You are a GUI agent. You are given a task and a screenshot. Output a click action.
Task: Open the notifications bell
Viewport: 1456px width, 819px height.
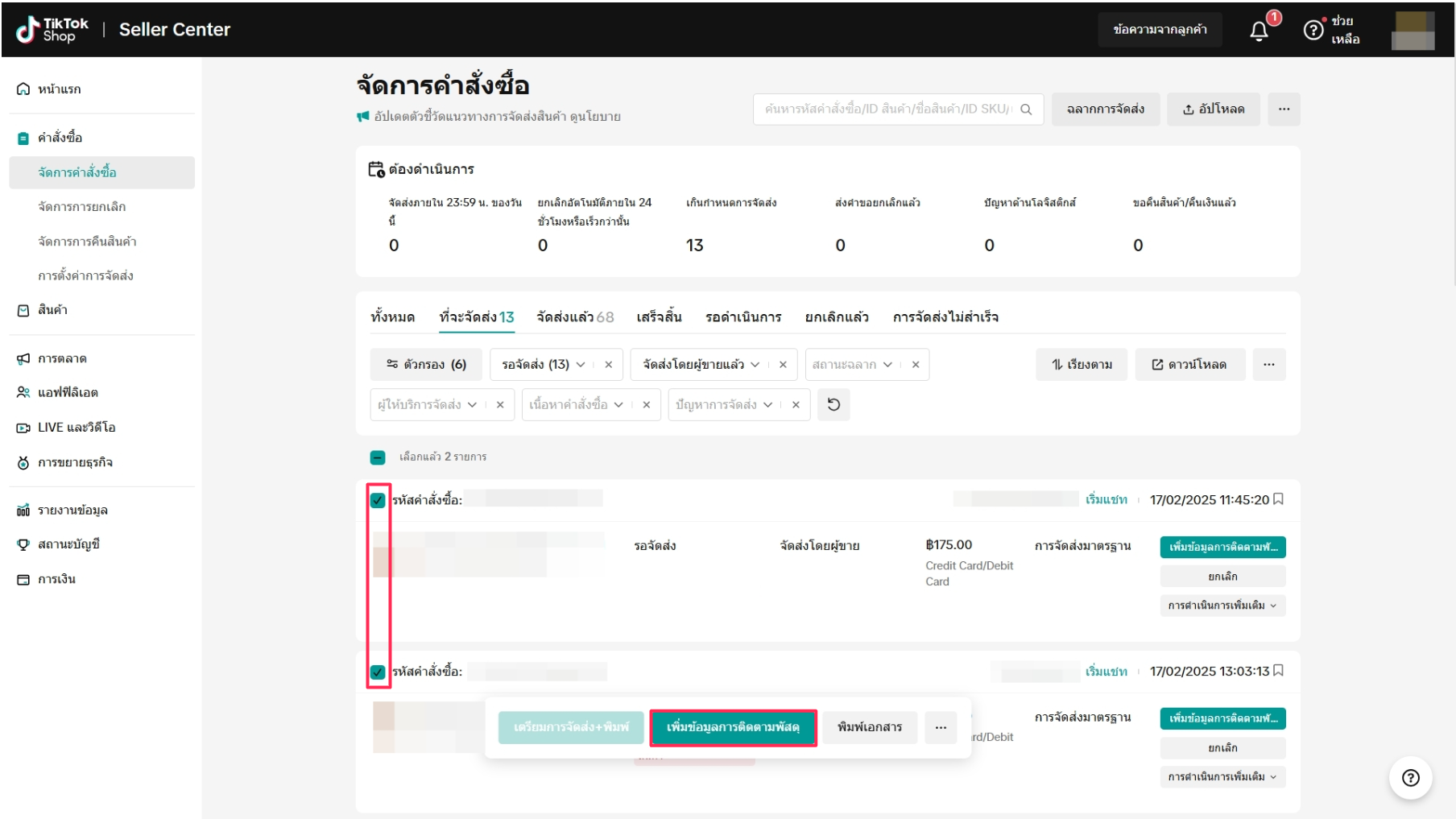pos(1259,30)
